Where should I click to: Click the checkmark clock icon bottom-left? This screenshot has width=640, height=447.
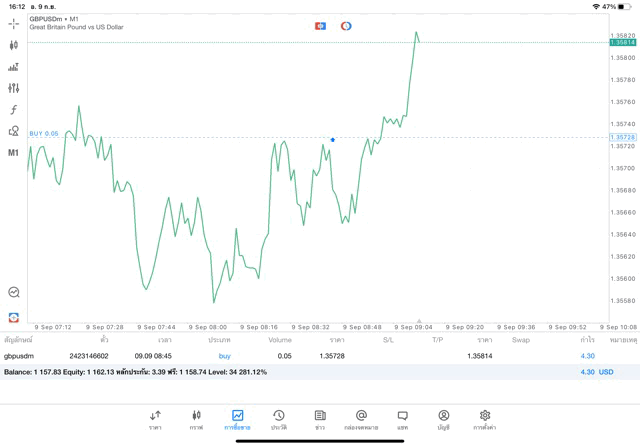coord(14,292)
